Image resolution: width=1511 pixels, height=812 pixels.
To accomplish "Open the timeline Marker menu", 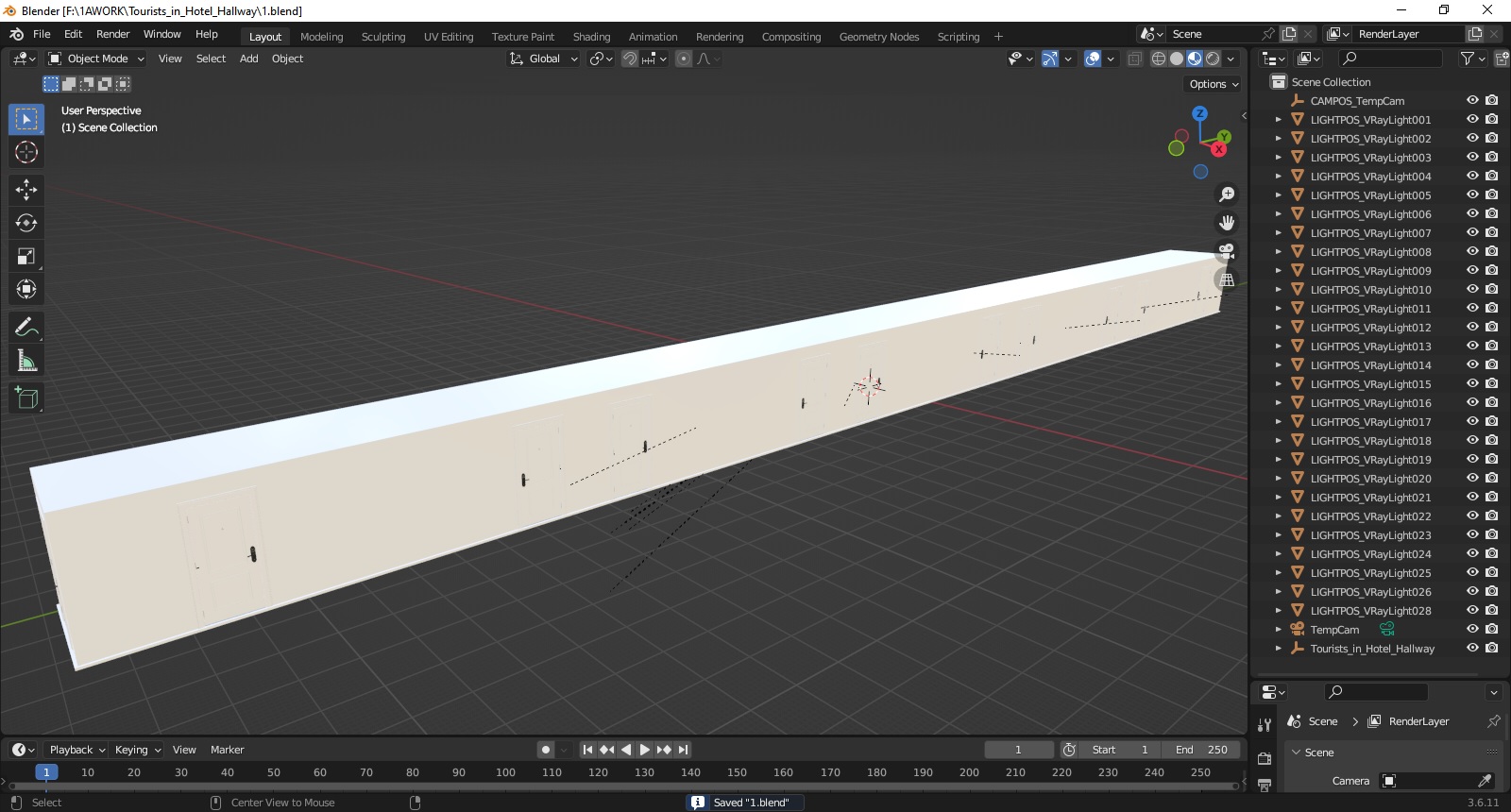I will (x=227, y=750).
